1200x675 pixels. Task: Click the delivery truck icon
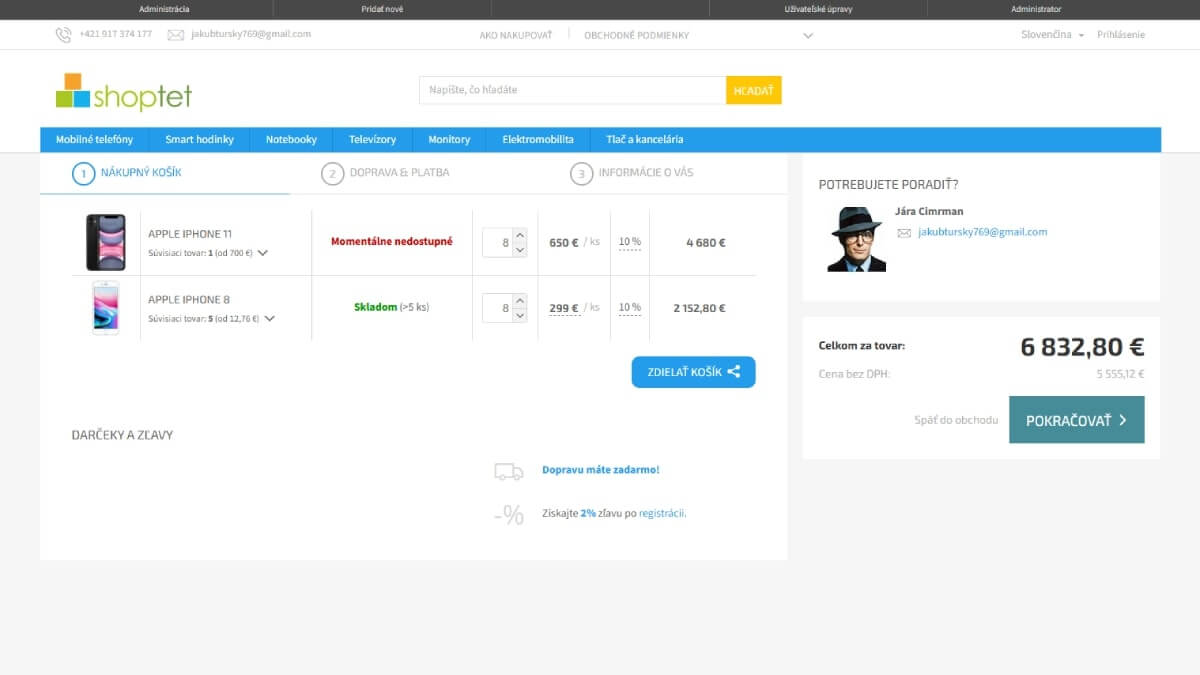click(x=509, y=471)
